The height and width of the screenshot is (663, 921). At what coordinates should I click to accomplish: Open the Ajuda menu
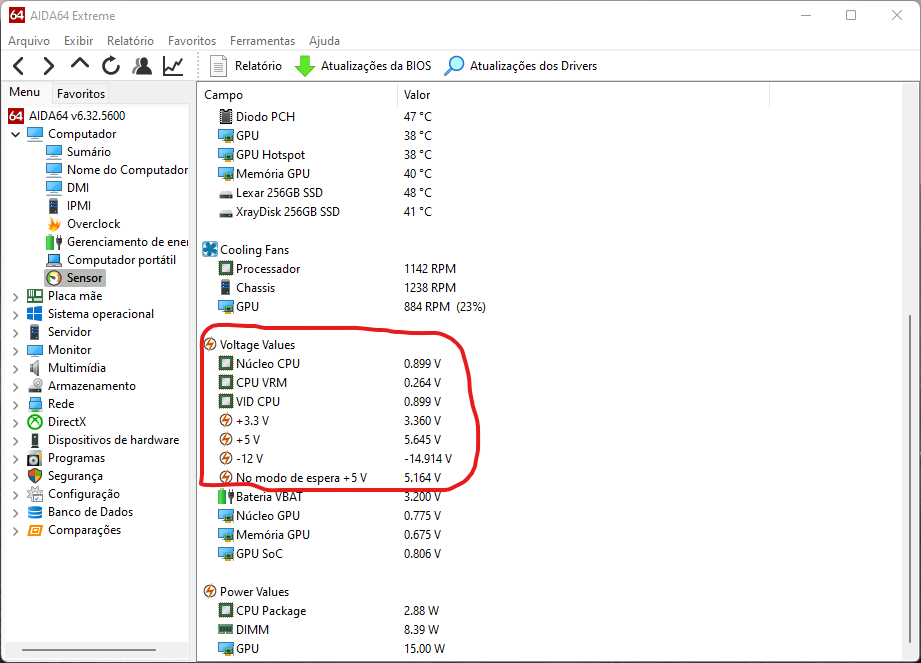pos(324,41)
